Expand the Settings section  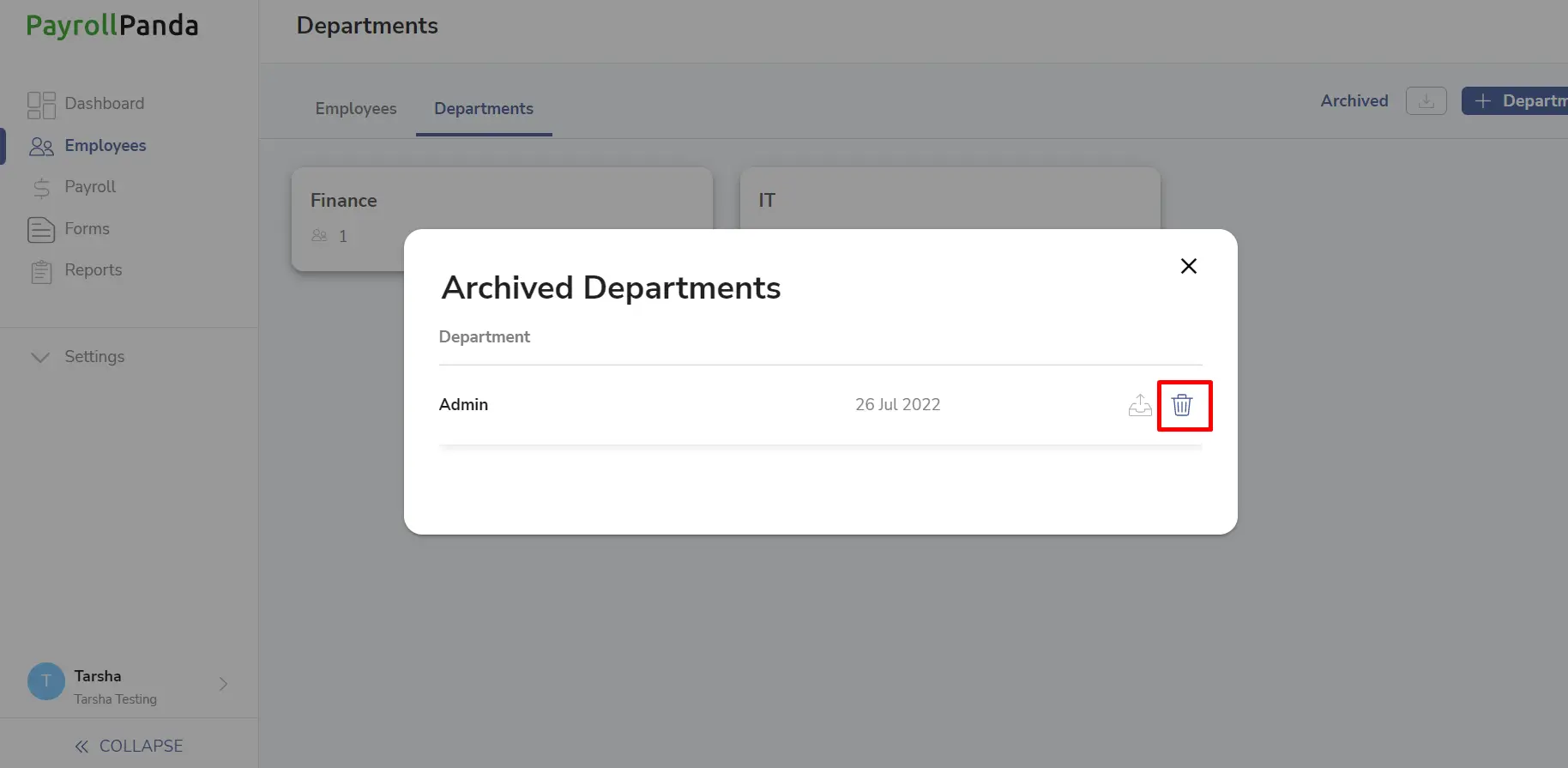point(77,357)
